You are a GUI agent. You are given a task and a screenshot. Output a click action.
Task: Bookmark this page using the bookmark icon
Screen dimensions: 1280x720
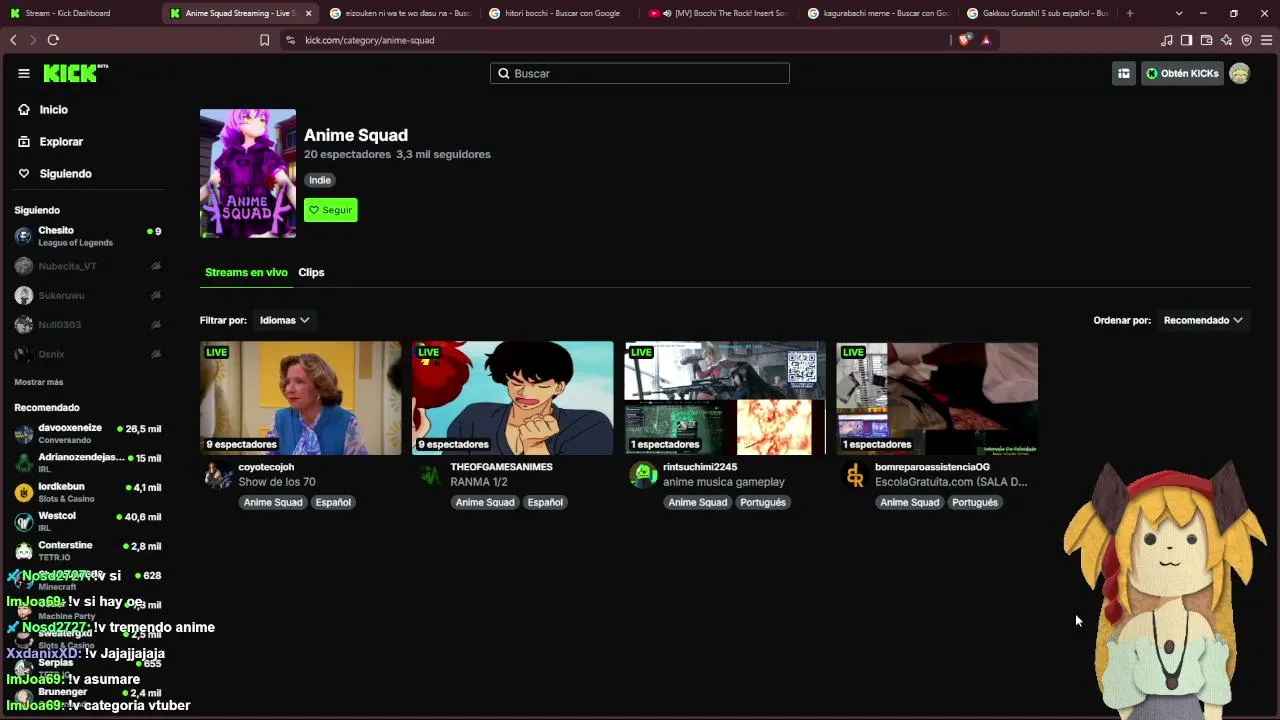[264, 40]
